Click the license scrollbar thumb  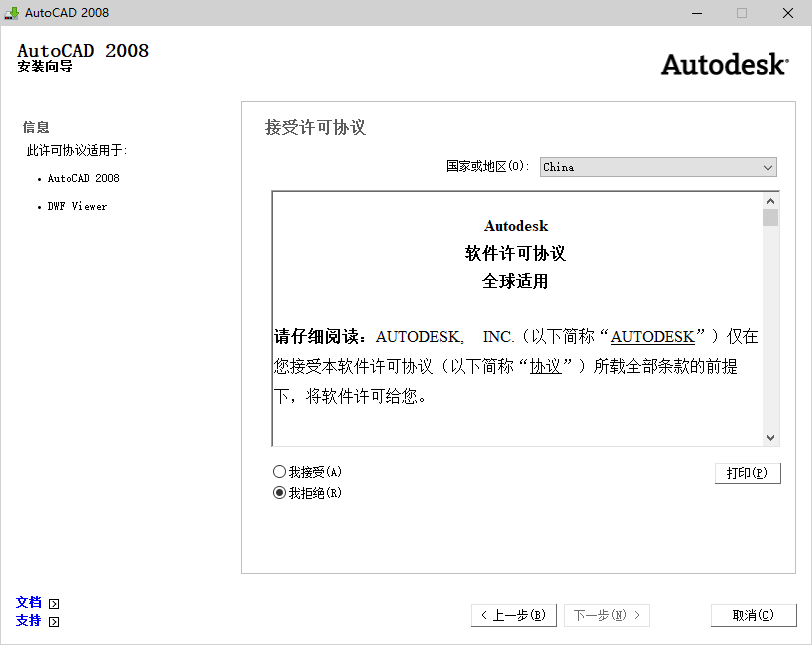coord(771,215)
